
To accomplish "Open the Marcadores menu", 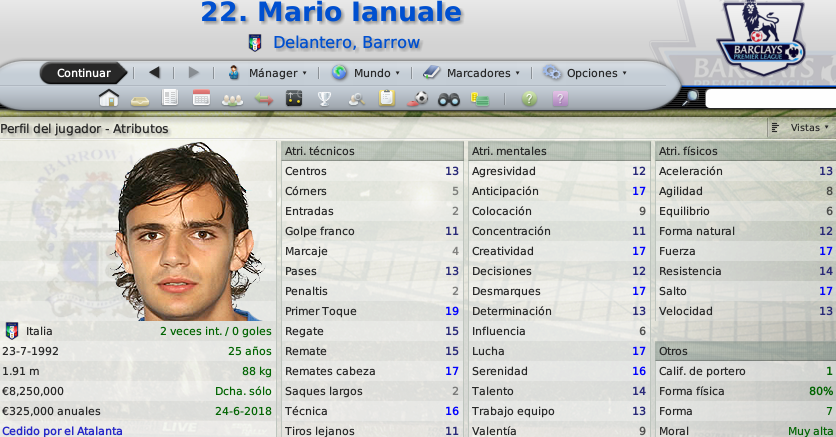I will (x=471, y=73).
